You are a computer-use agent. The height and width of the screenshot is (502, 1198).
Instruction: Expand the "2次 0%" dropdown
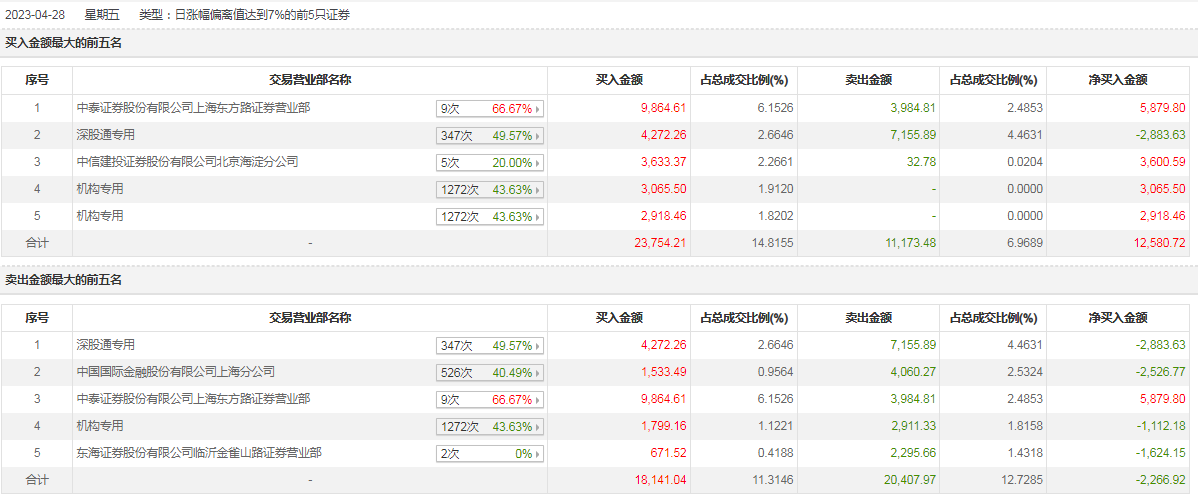tap(490, 454)
